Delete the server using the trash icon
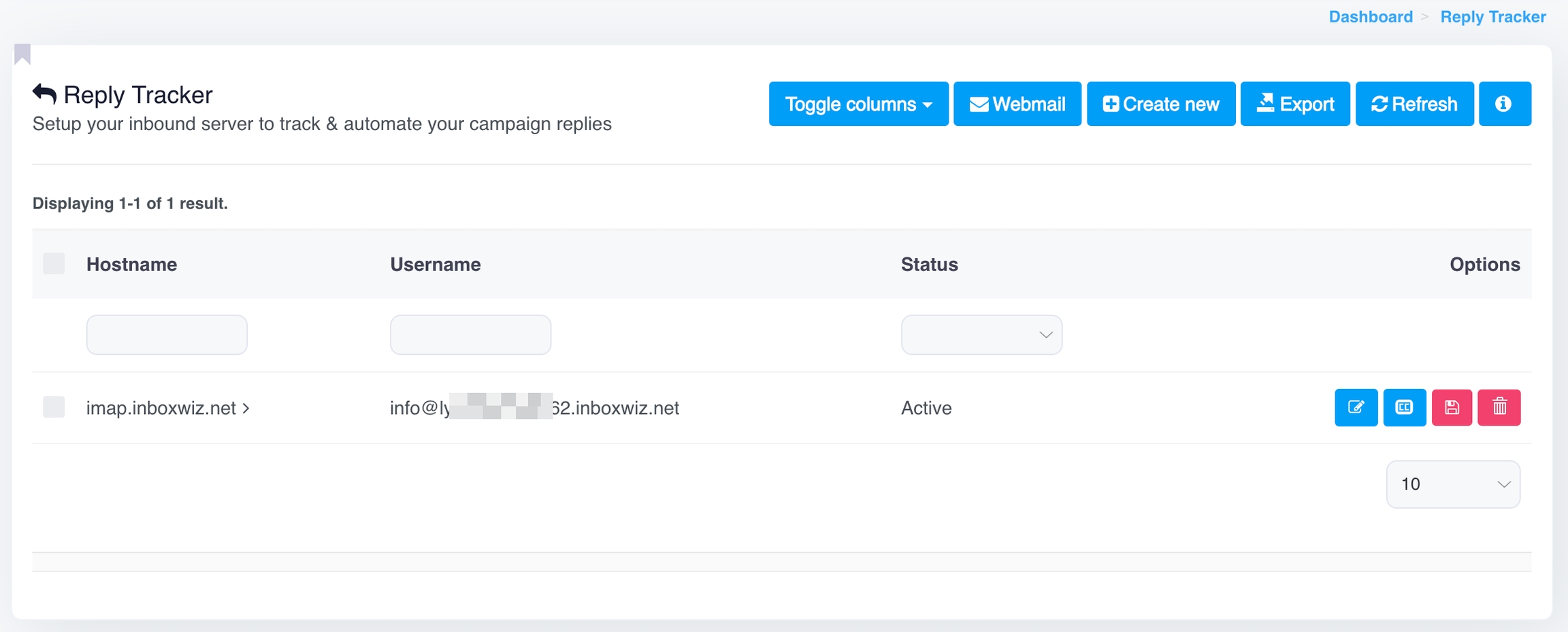The height and width of the screenshot is (632, 1568). [x=1499, y=407]
